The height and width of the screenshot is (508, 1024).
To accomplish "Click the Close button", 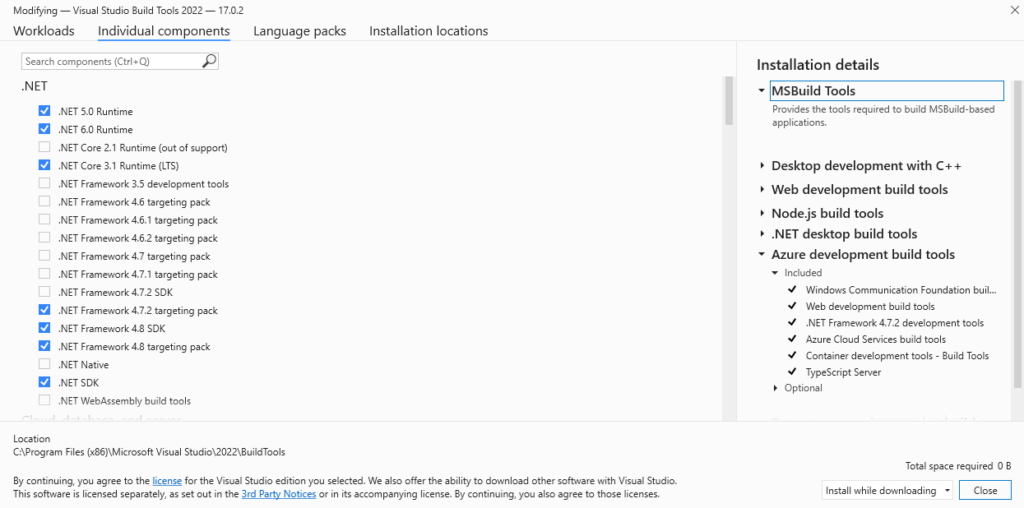I will click(x=985, y=490).
